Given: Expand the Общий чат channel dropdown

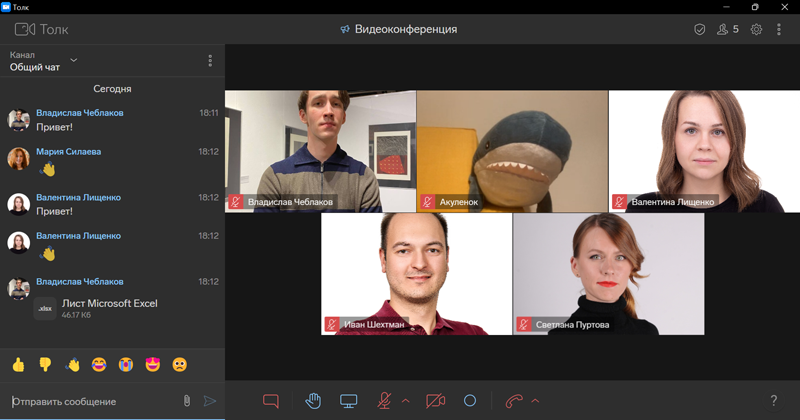Looking at the screenshot, I should pyautogui.click(x=74, y=60).
